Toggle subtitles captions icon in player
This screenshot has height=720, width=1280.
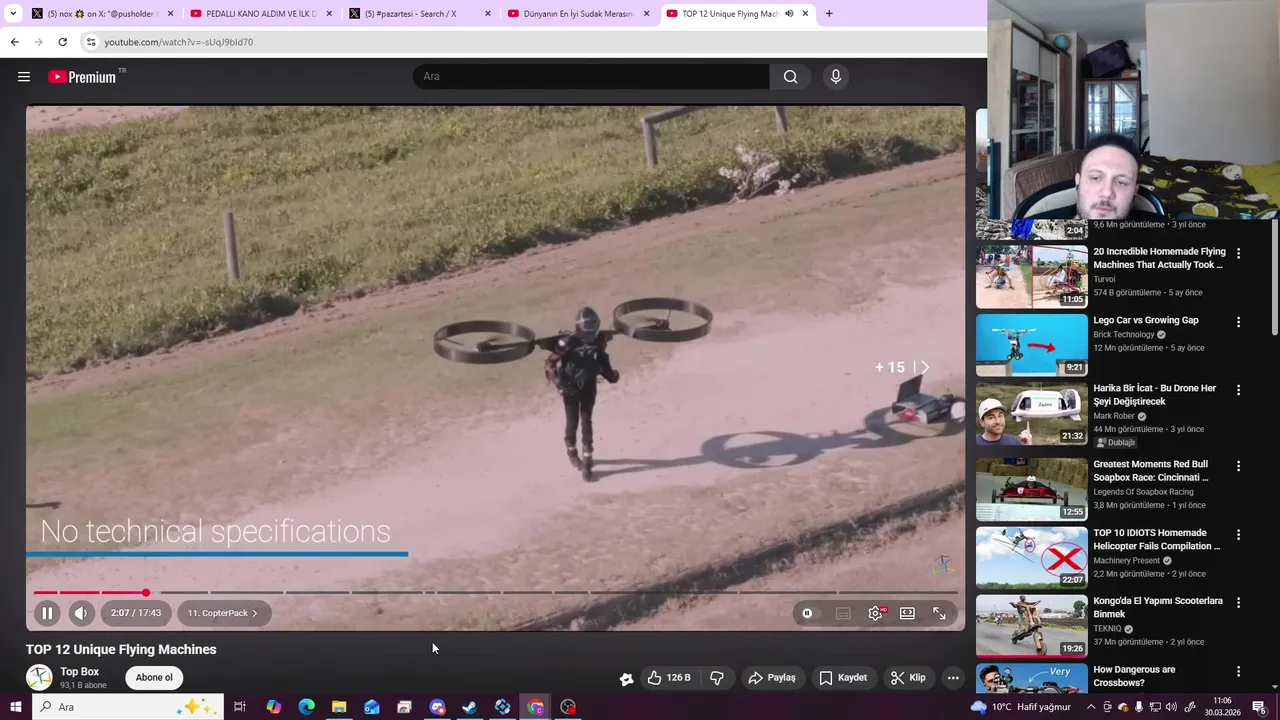[843, 613]
